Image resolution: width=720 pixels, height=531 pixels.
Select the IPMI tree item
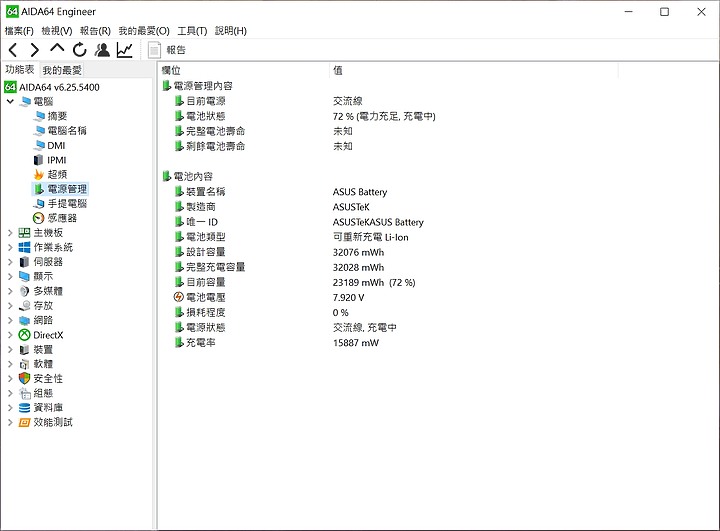coord(50,160)
